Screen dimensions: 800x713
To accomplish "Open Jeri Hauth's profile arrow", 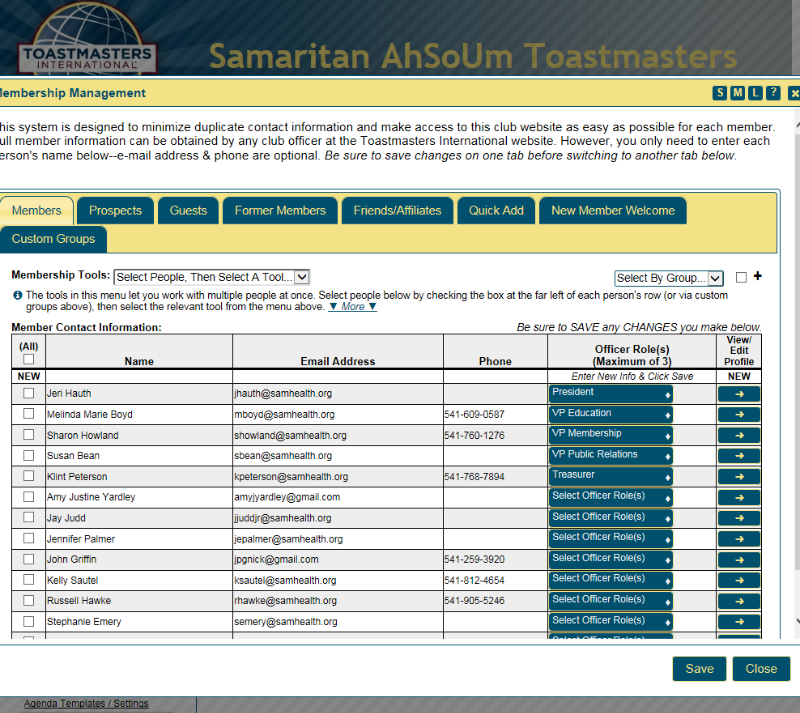I will pyautogui.click(x=739, y=394).
